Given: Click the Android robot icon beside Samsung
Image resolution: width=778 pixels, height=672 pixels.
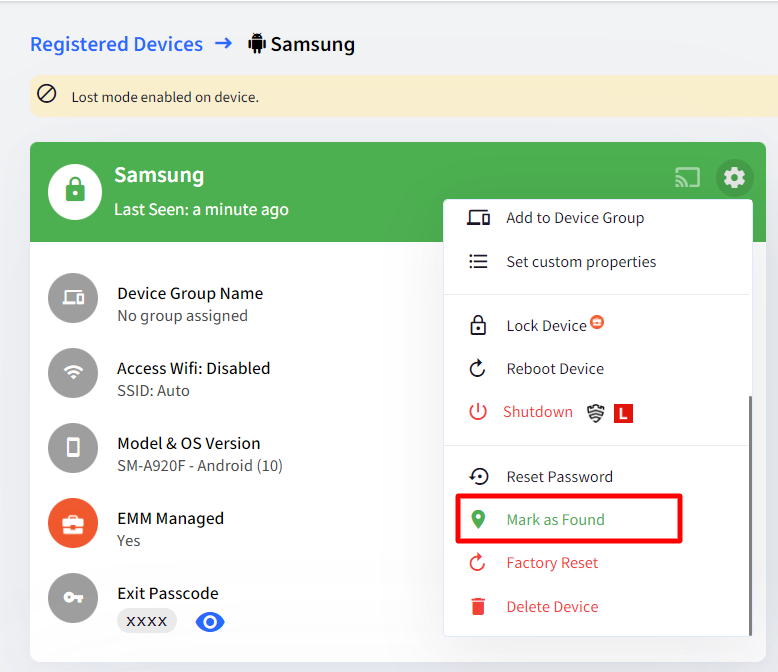Looking at the screenshot, I should (x=257, y=44).
